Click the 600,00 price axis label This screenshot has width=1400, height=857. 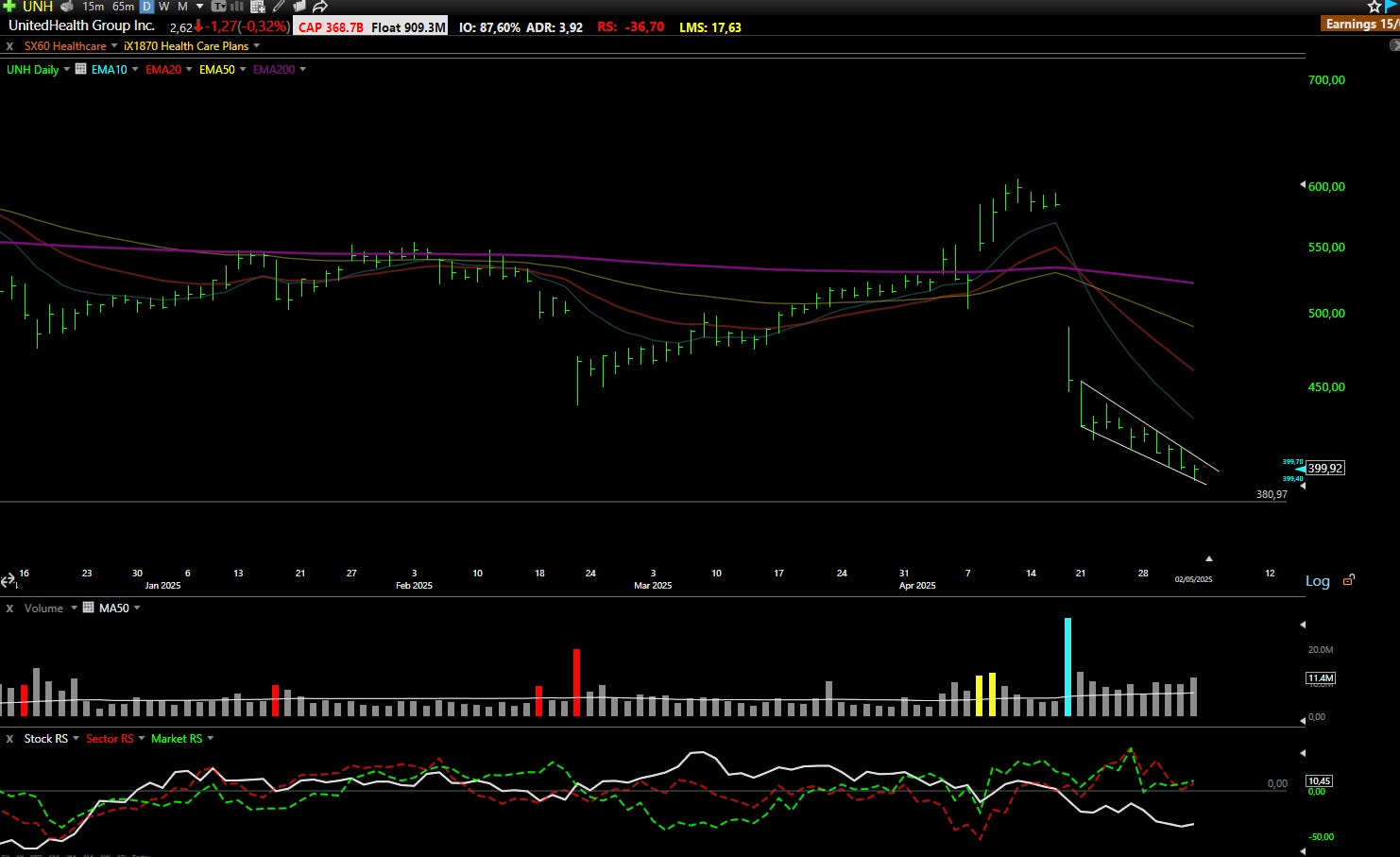1326,186
